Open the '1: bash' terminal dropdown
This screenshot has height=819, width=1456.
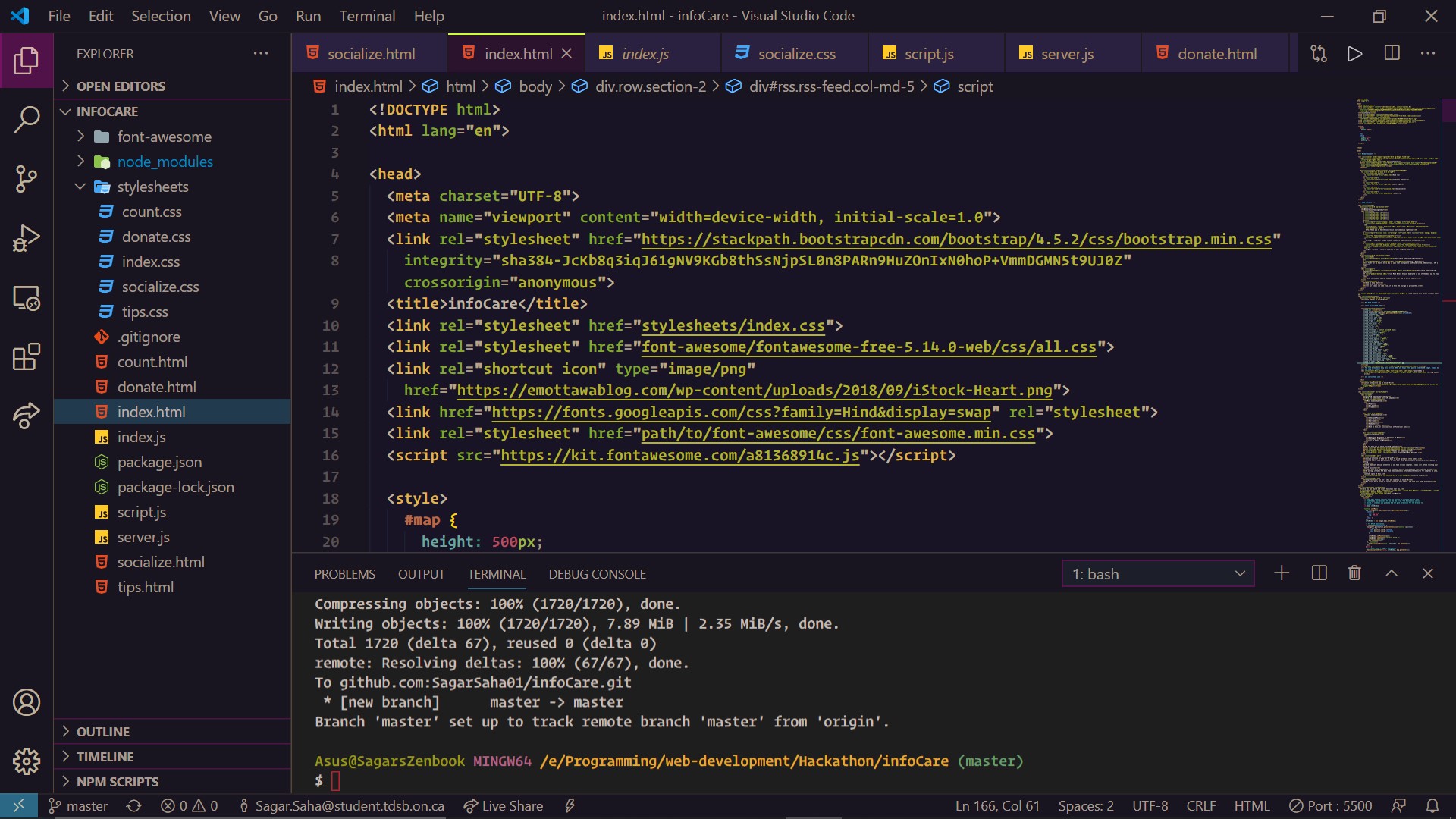click(x=1157, y=574)
